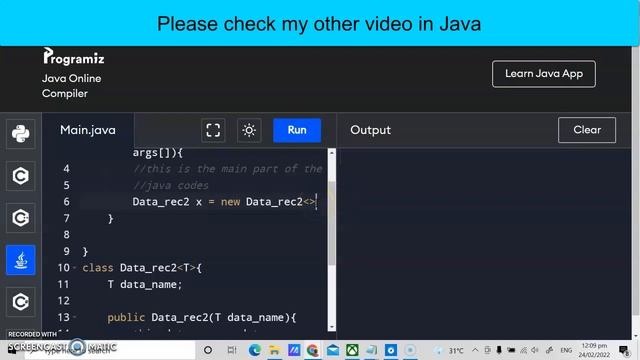Image resolution: width=640 pixels, height=360 pixels.
Task: Open File Explorer from the taskbar
Action: pyautogui.click(x=274, y=350)
